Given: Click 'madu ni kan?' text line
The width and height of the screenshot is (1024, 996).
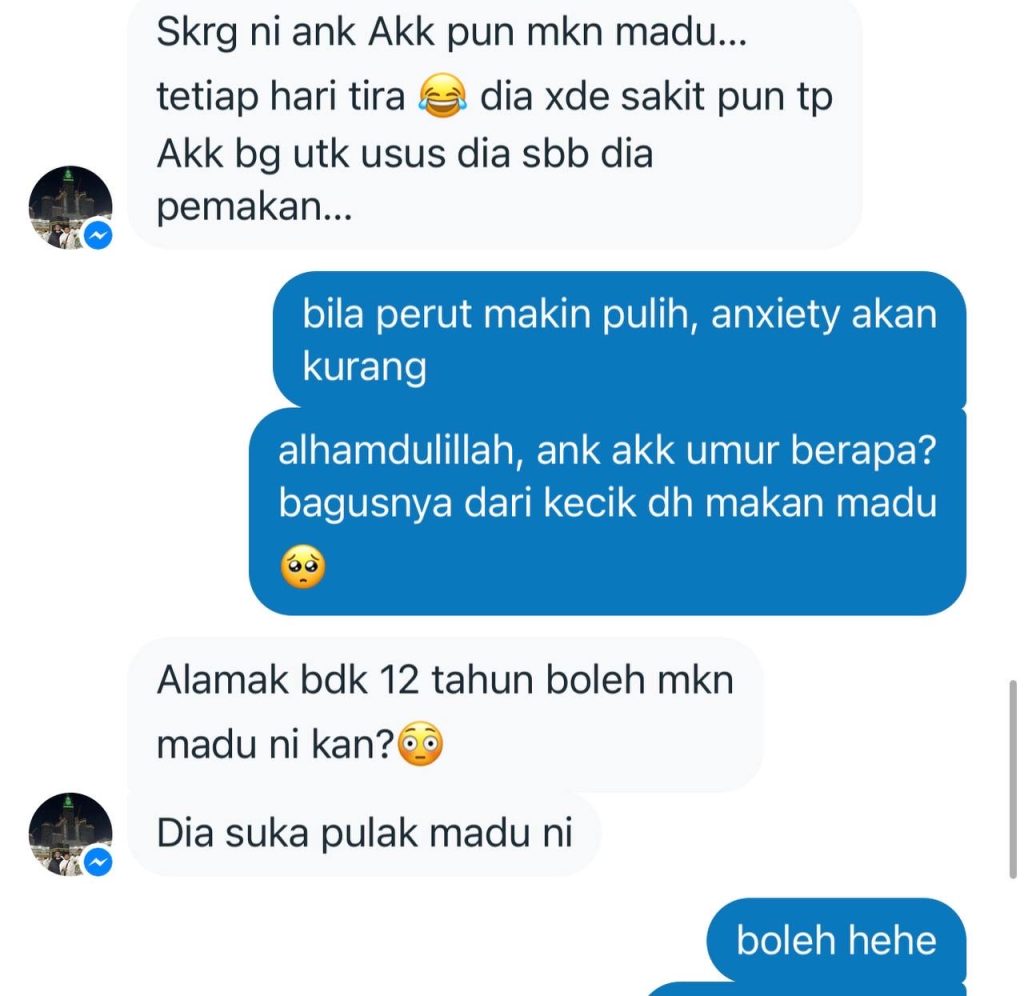Looking at the screenshot, I should click(275, 745).
